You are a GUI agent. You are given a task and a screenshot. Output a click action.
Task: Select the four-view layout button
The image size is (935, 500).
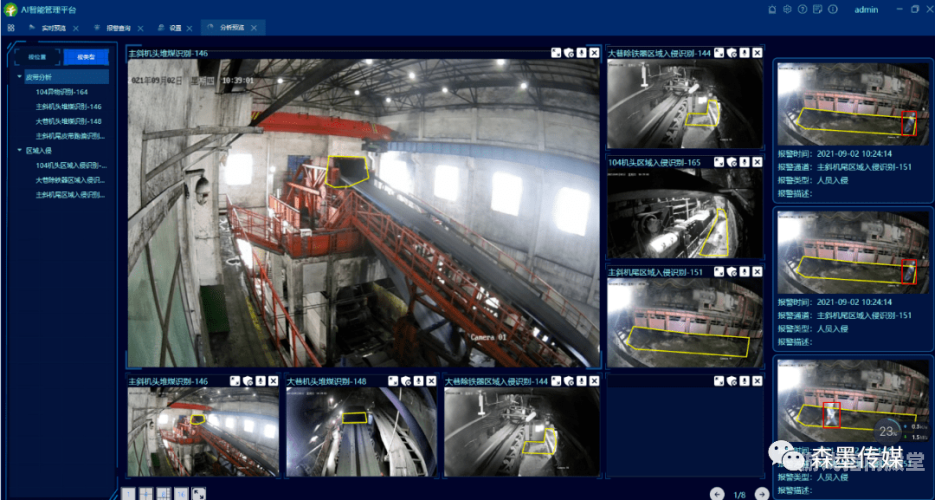click(x=145, y=493)
